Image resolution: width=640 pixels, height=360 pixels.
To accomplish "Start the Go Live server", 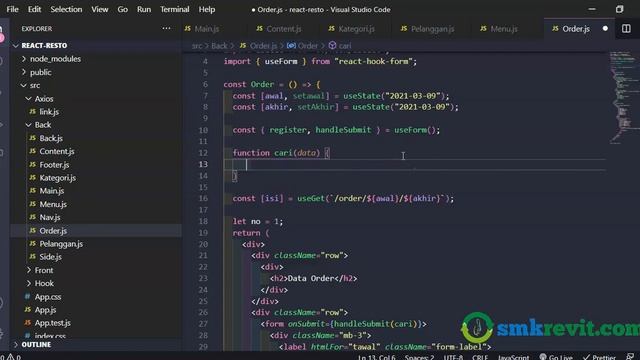I will (556, 357).
